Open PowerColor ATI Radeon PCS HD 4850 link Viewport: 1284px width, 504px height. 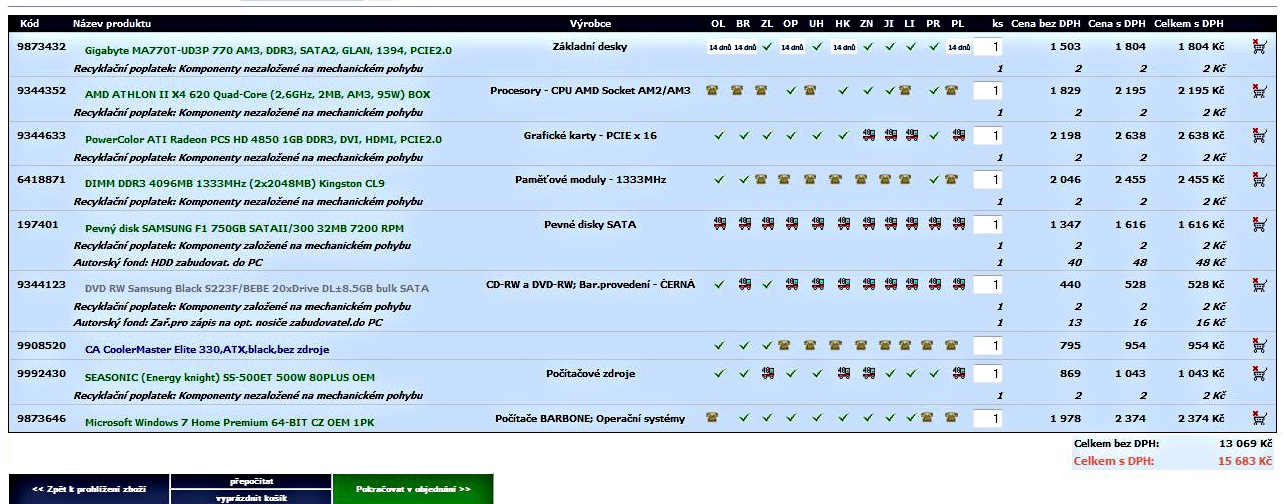click(x=263, y=139)
